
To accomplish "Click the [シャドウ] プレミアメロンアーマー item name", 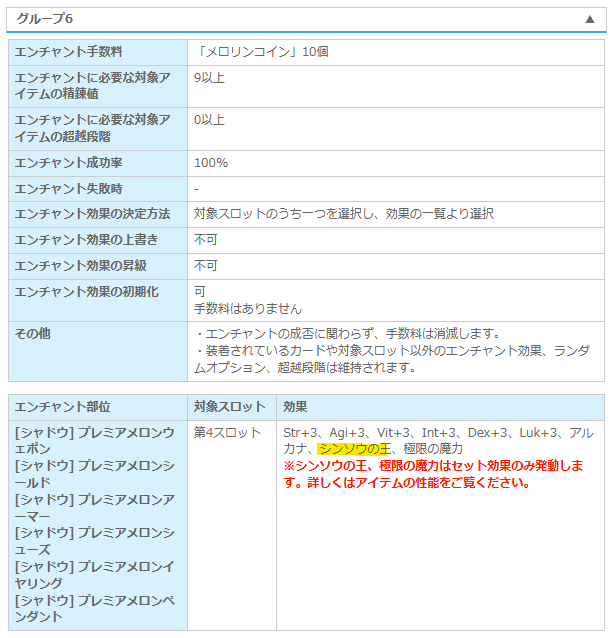I will (94, 508).
